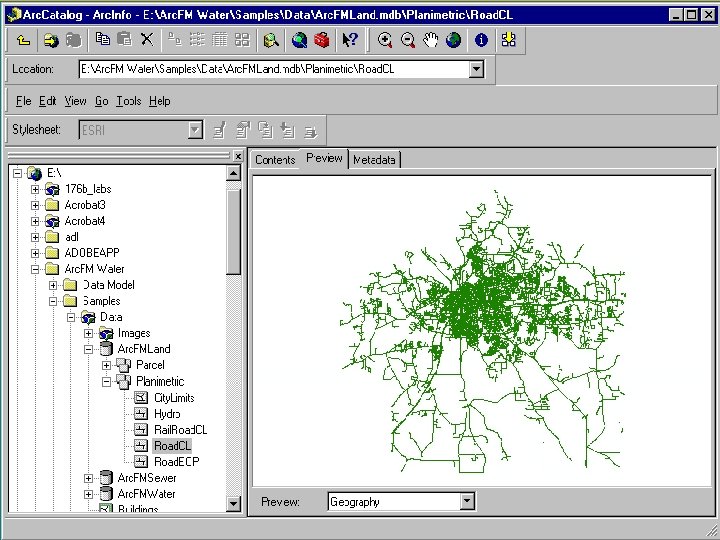Screen dimensions: 720x540
Task: Click the tree scrollbar up arrow
Action: [x=233, y=174]
